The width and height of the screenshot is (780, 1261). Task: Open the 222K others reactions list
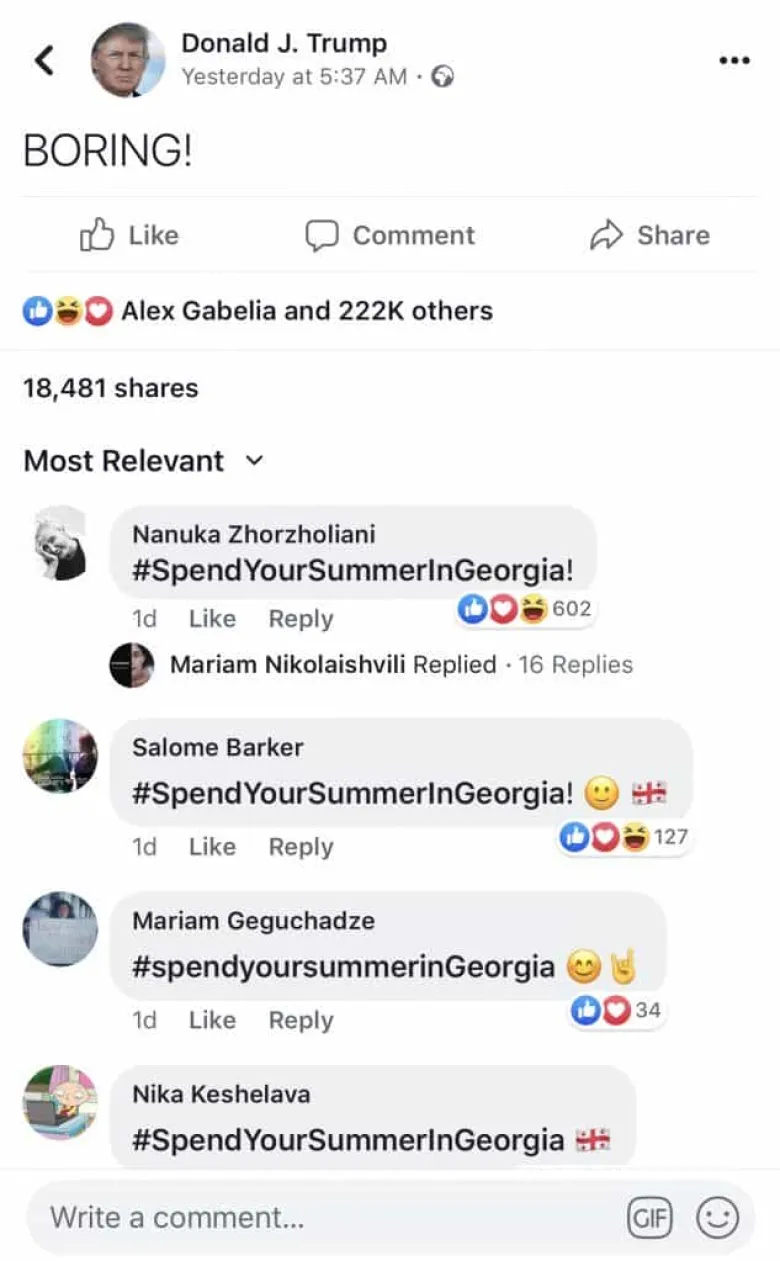point(306,311)
